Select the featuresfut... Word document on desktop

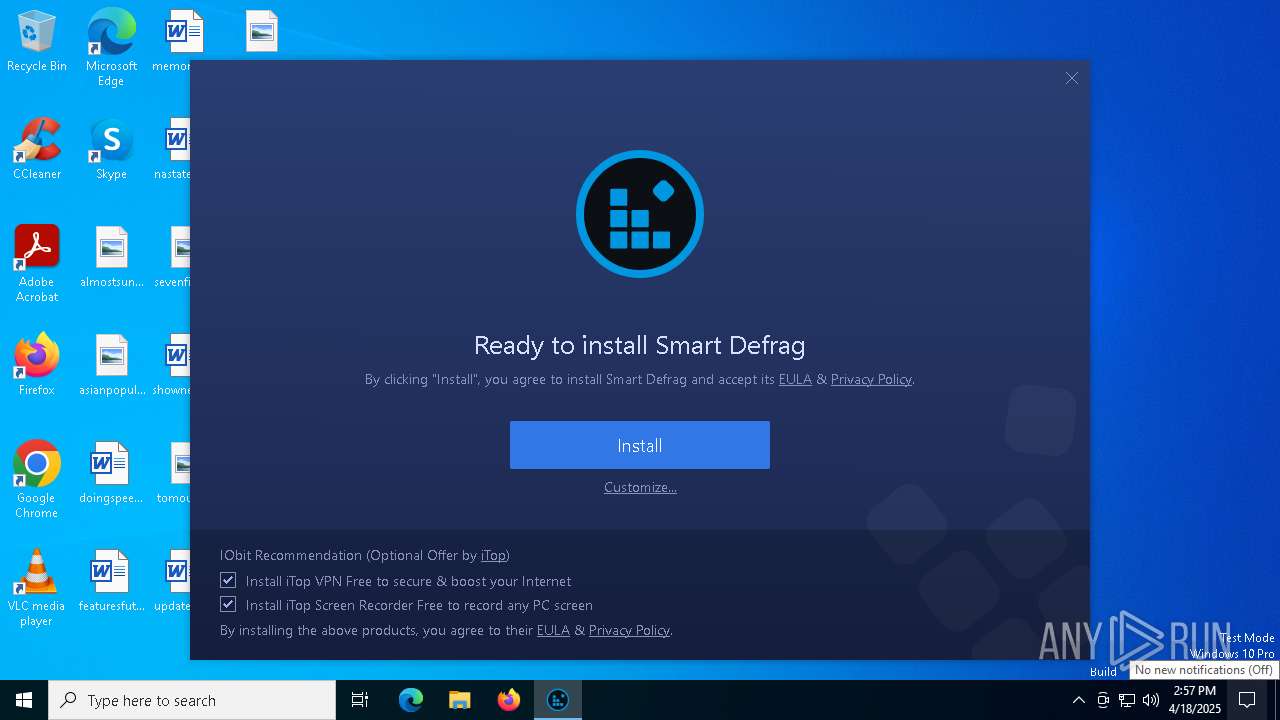[x=111, y=581]
